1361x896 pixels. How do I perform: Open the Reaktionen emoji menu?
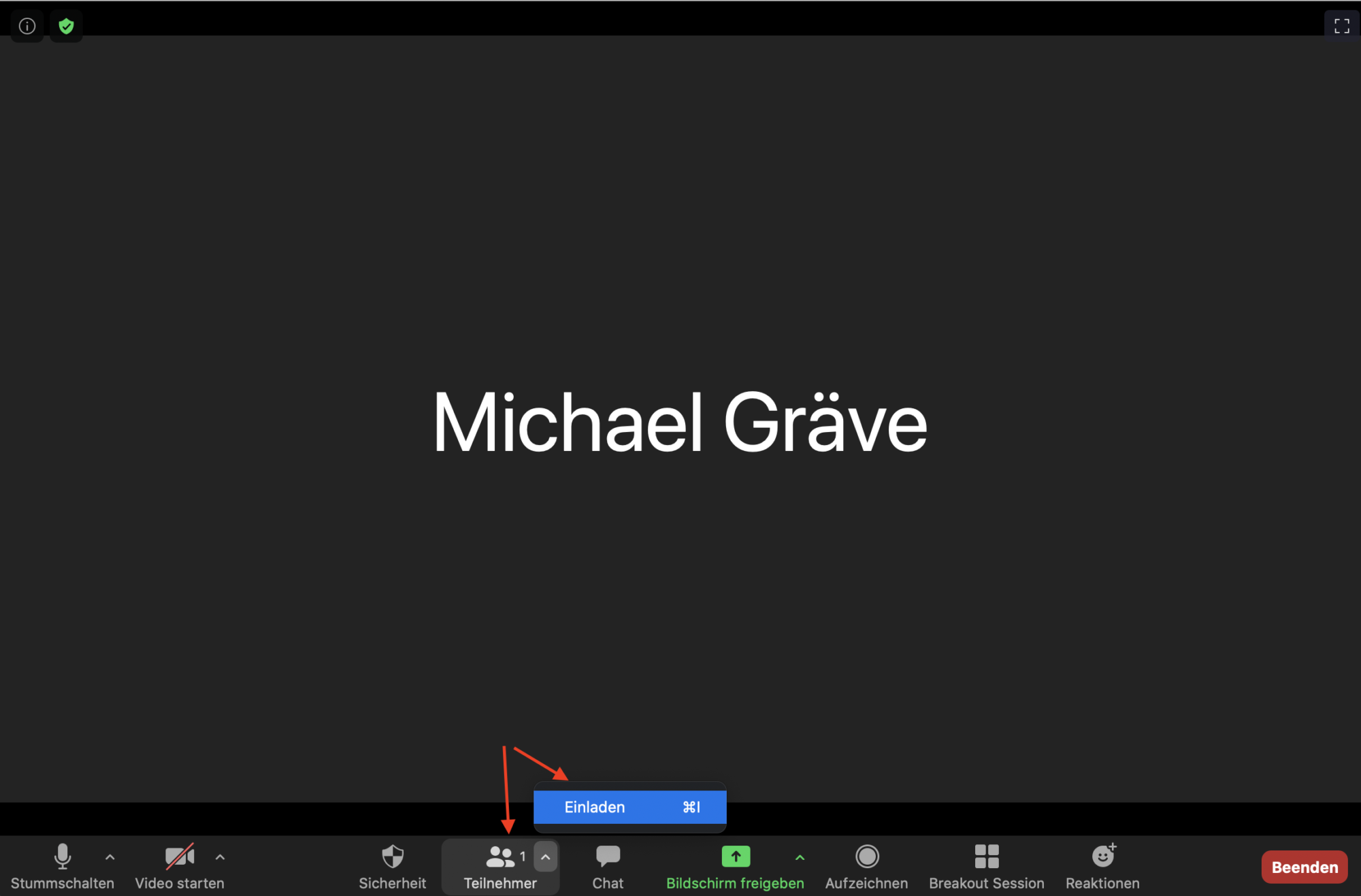1102,865
